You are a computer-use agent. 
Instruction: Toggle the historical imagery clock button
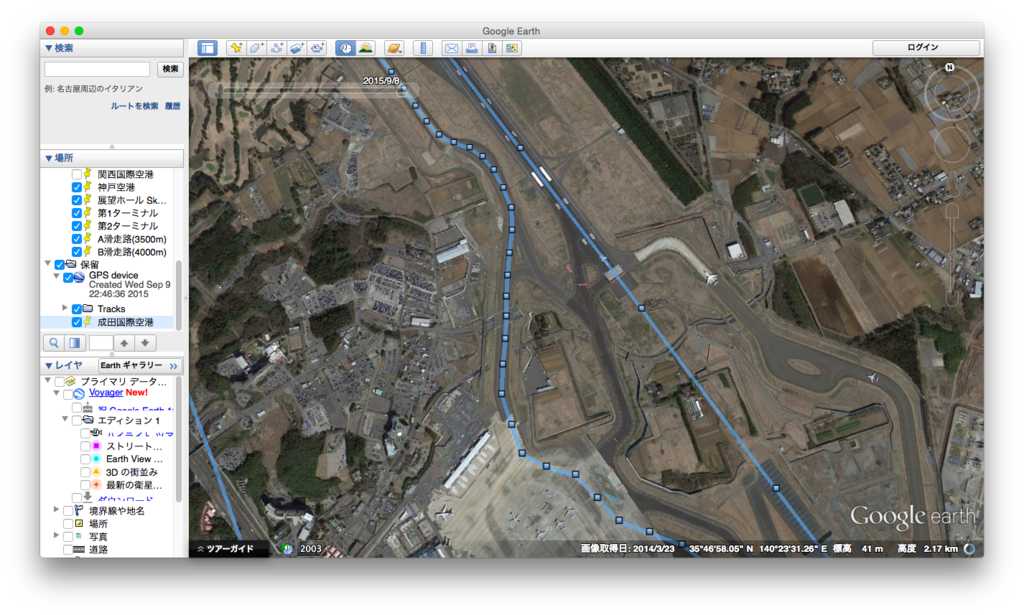pyautogui.click(x=345, y=48)
